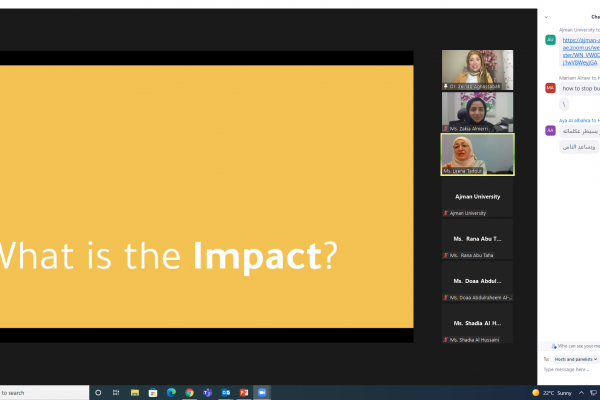Image resolution: width=600 pixels, height=400 pixels.
Task: Click the purple AA chat avatar
Action: click(550, 131)
